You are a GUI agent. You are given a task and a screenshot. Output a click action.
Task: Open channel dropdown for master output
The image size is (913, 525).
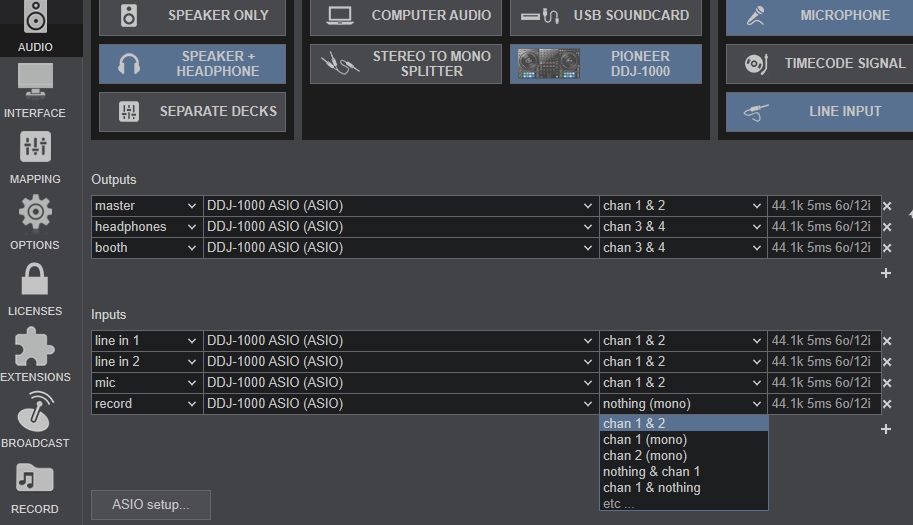point(683,205)
